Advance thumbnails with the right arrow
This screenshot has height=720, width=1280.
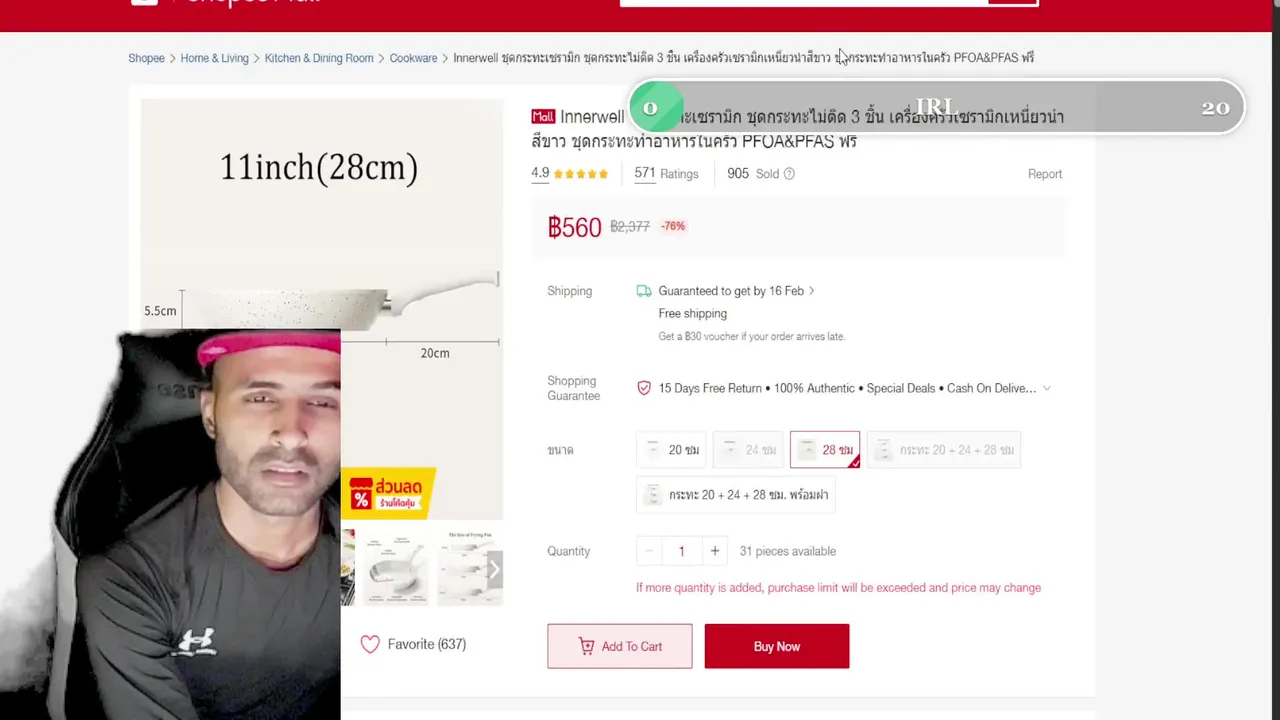click(494, 569)
